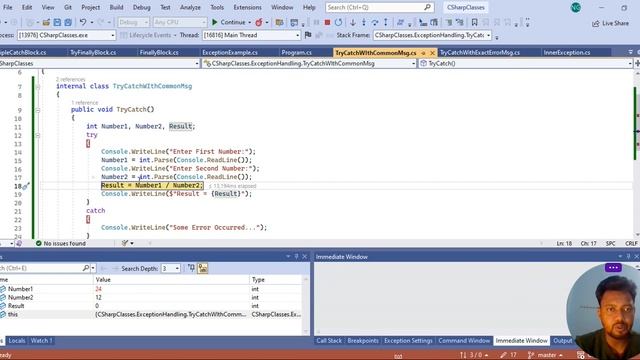Click in the Search (Ctrl+Q) box
640x360 pixels.
click(x=379, y=7)
